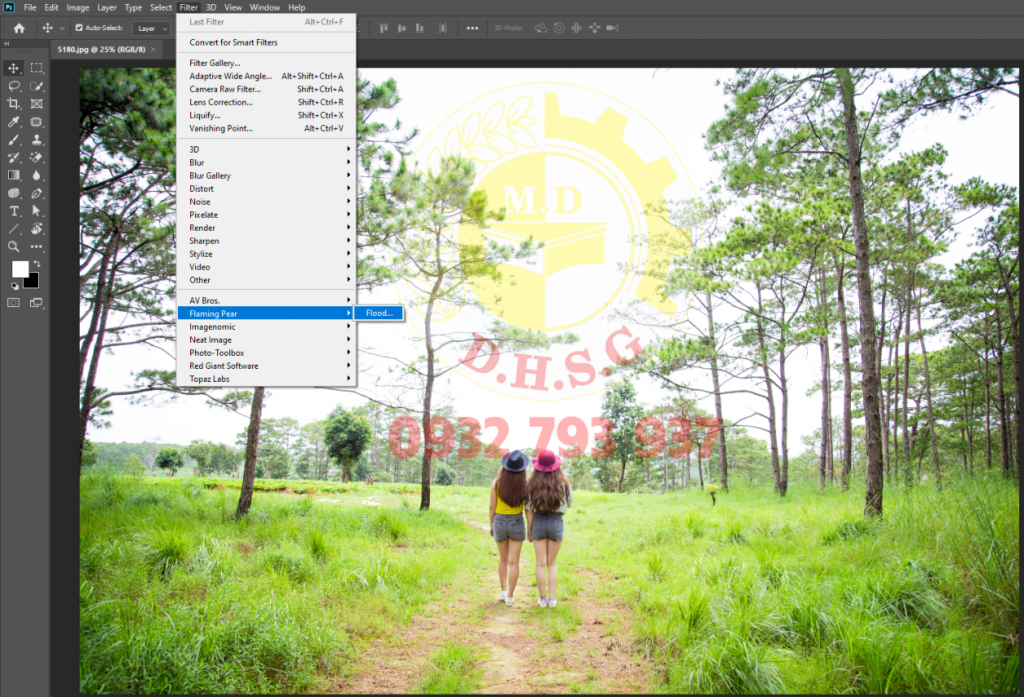Select the Clone Stamp tool
The width and height of the screenshot is (1024, 697).
(36, 140)
